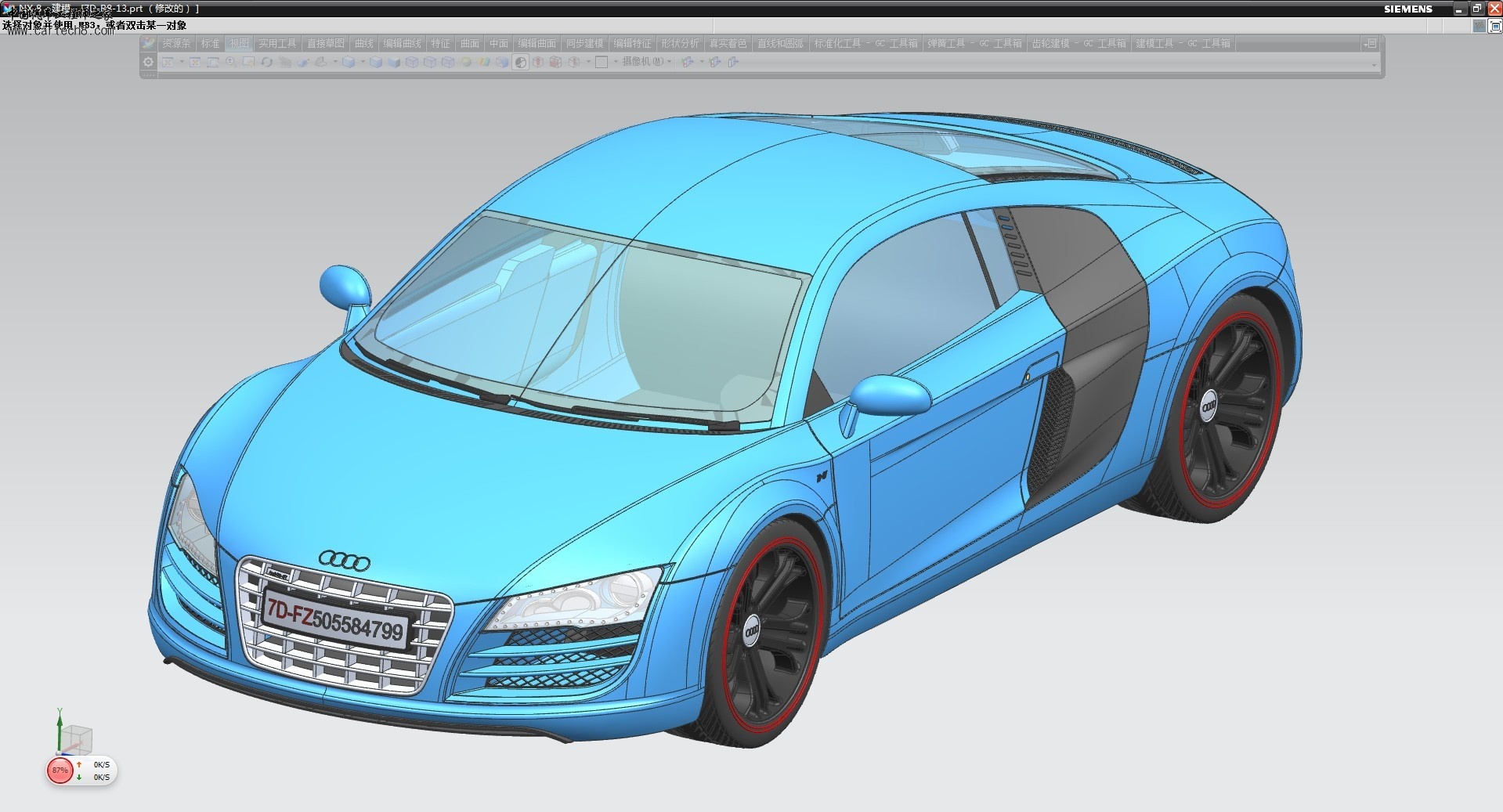Switch to the 曲线 tab

click(364, 44)
